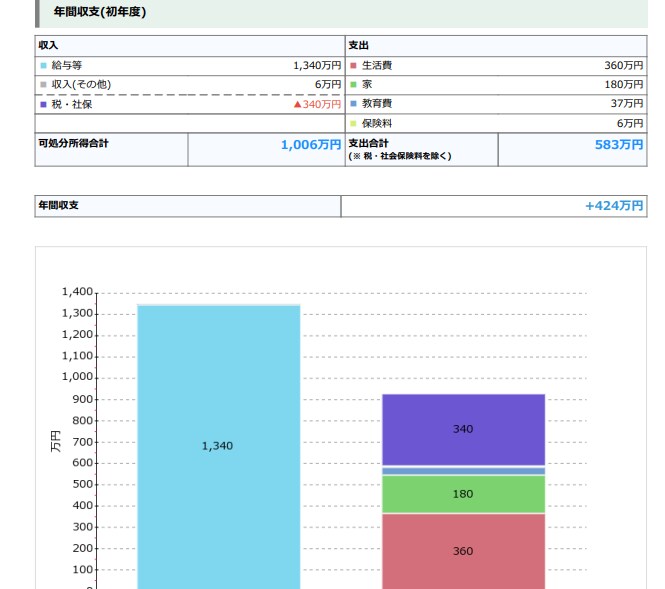The width and height of the screenshot is (665, 589).
Task: Click the 可処分所得合計 label
Action: tap(73, 143)
